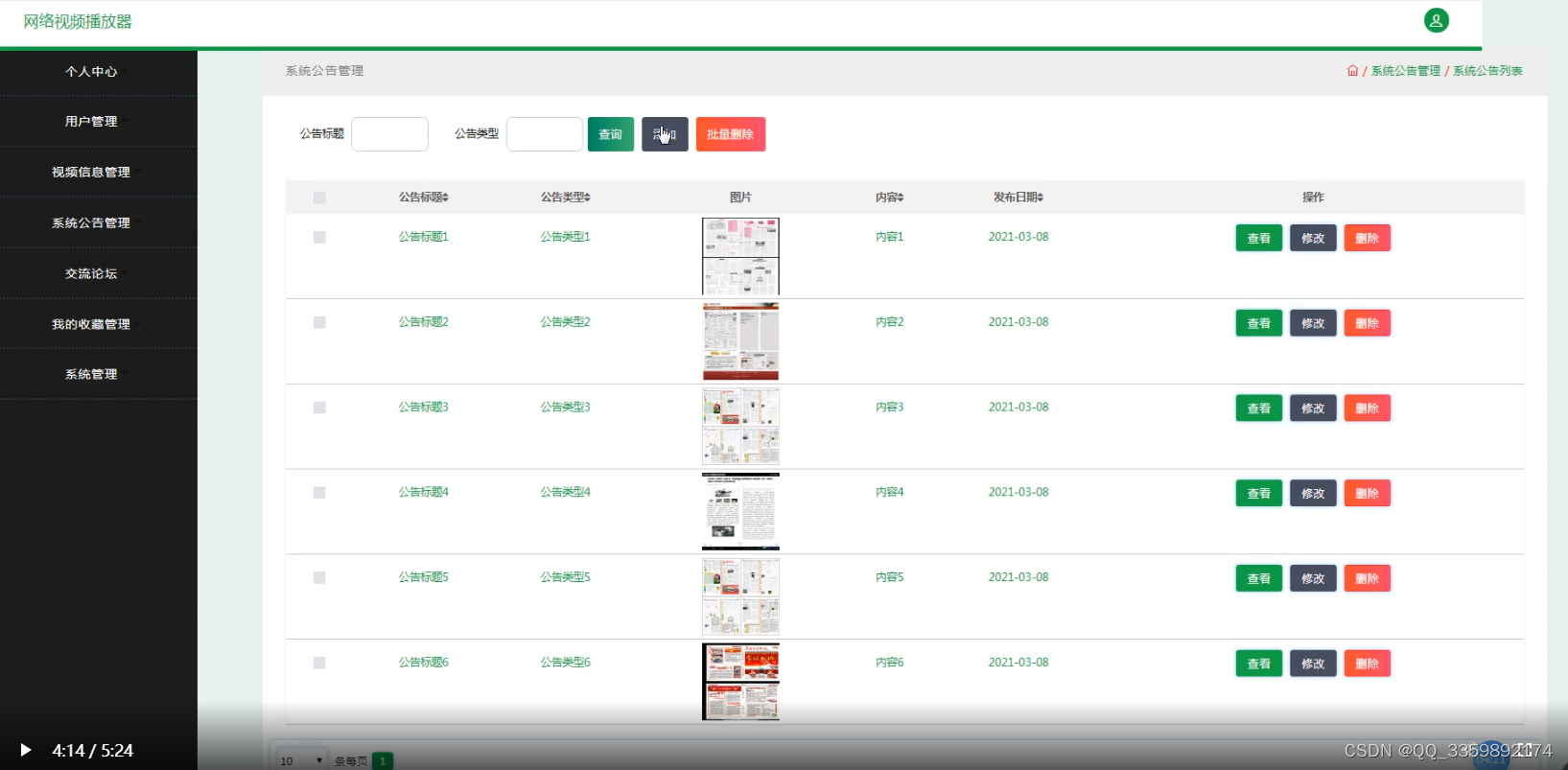The width and height of the screenshot is (1568, 770).
Task: Click 删除 in the 公告标题3 row
Action: pyautogui.click(x=1367, y=408)
